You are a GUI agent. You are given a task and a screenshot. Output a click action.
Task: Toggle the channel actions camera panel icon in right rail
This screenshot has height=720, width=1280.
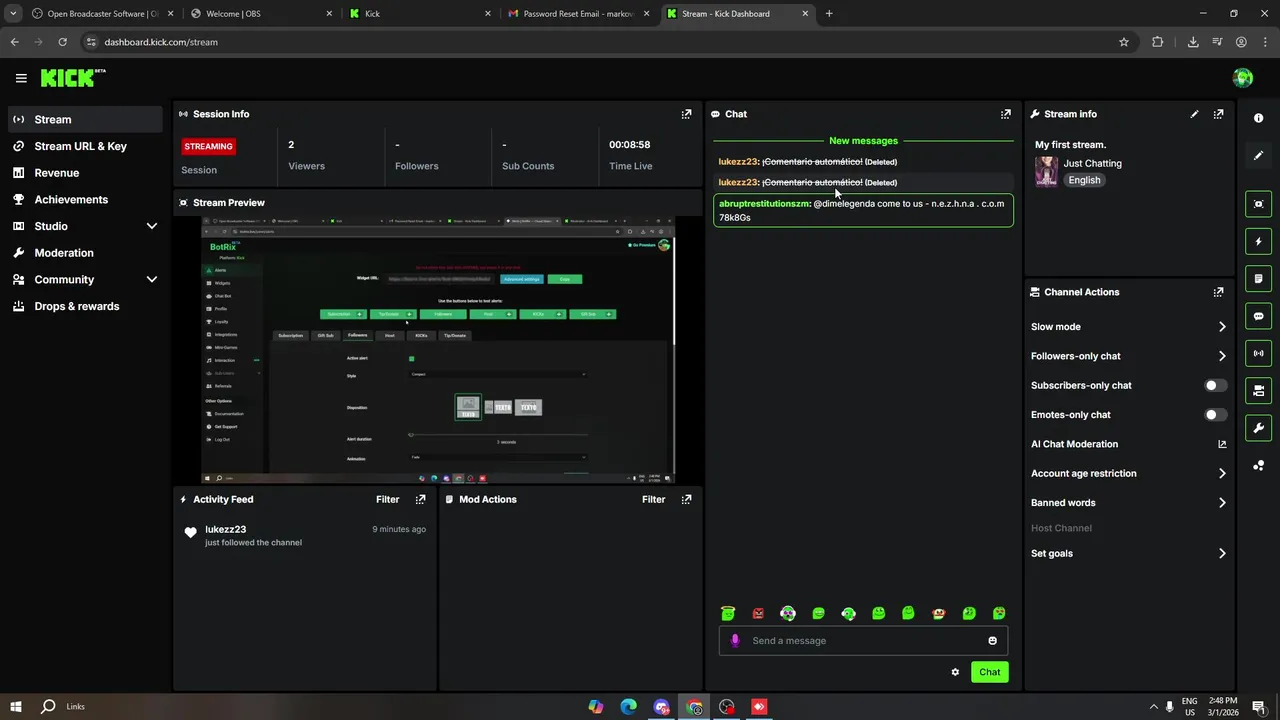(x=1258, y=390)
